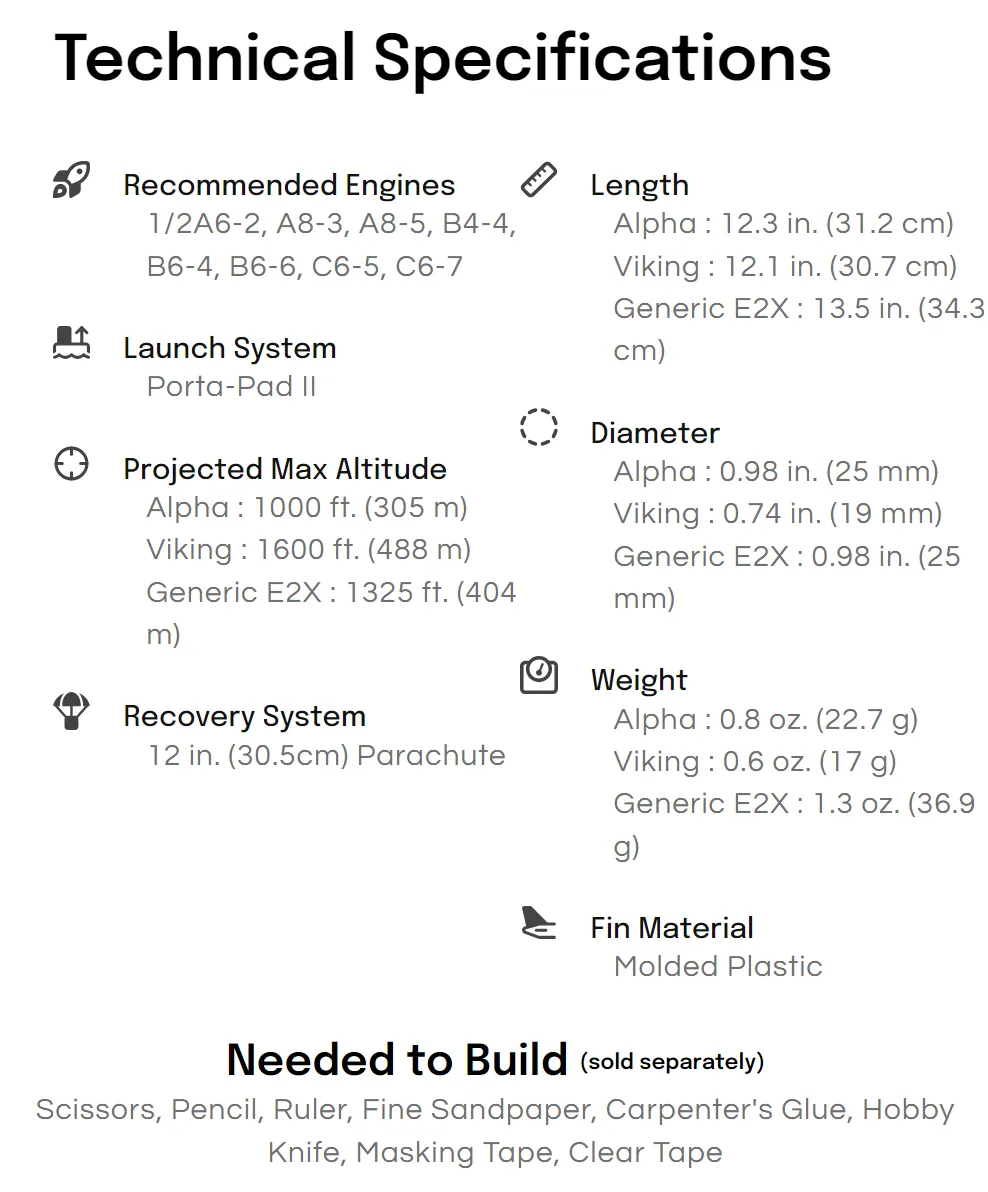Click the parachute icon beside Recovery System

click(x=71, y=711)
